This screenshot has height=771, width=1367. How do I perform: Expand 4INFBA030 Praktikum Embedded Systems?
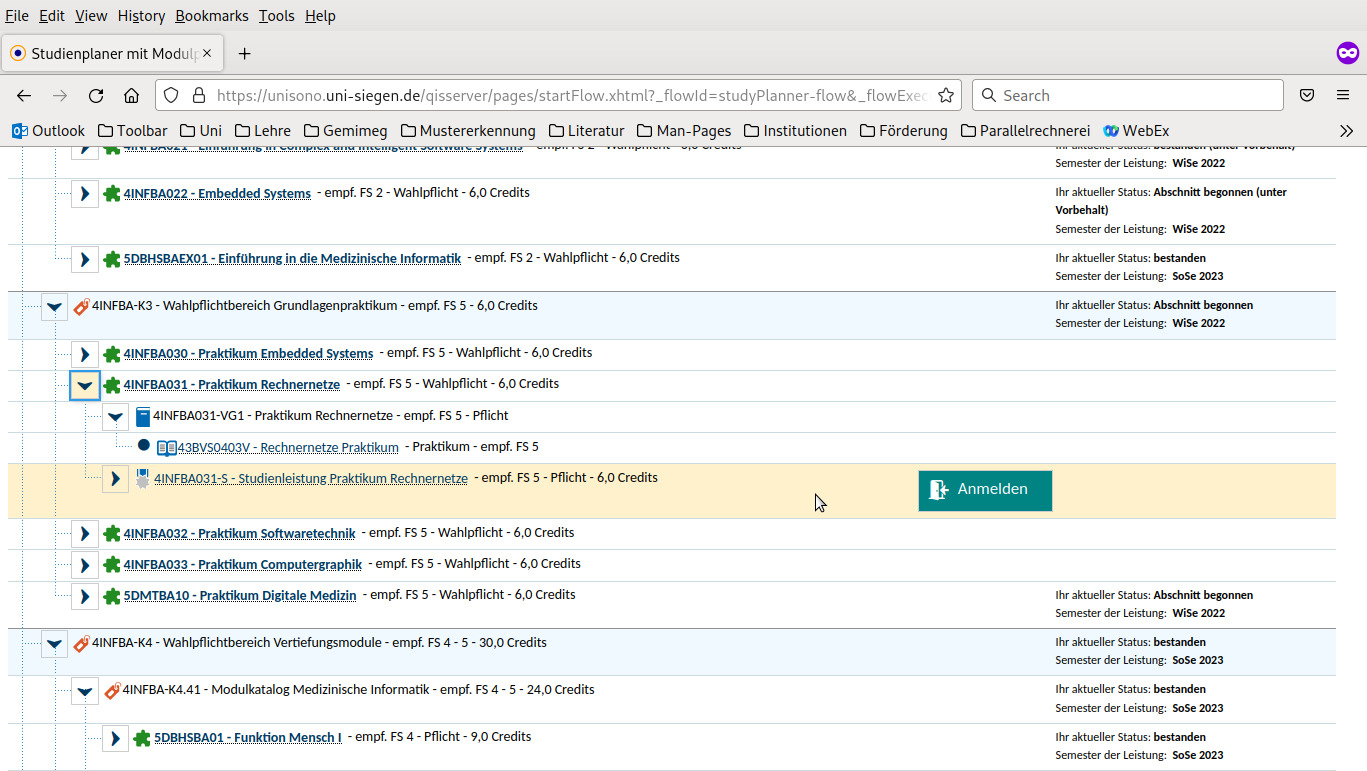click(85, 354)
